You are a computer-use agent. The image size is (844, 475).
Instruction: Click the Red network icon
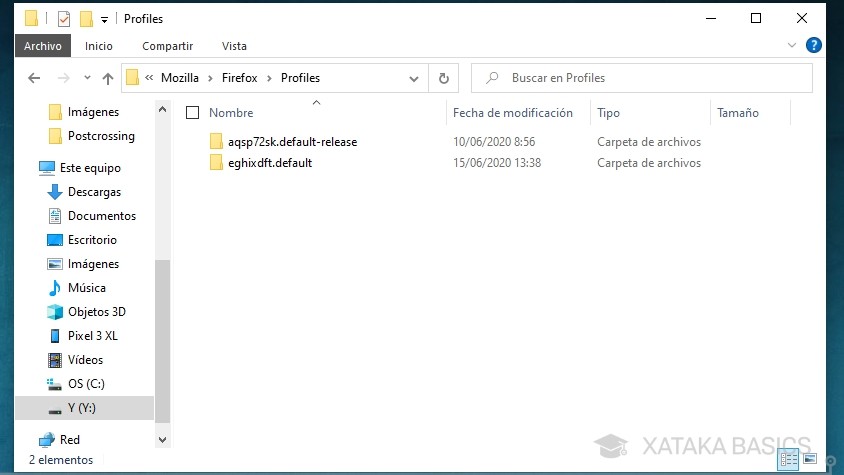[x=47, y=440]
